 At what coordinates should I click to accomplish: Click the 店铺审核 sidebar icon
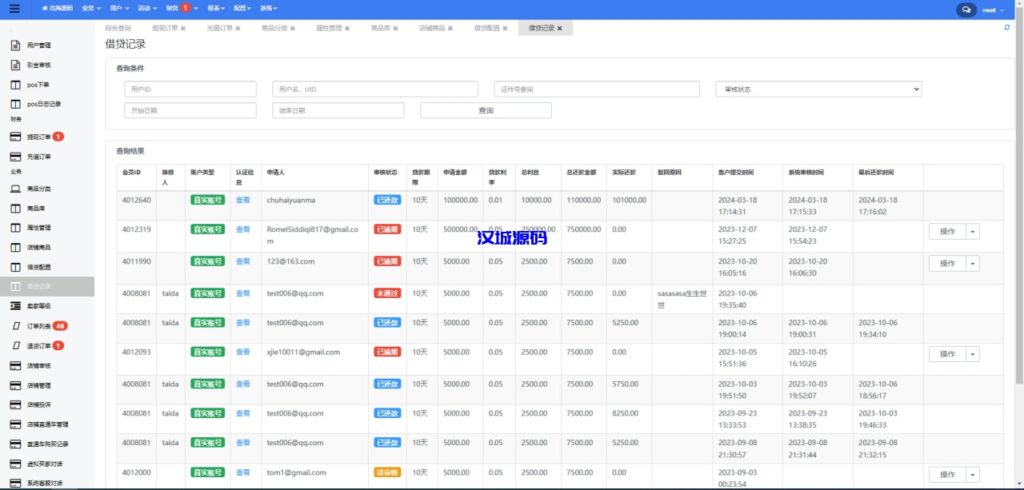16,365
